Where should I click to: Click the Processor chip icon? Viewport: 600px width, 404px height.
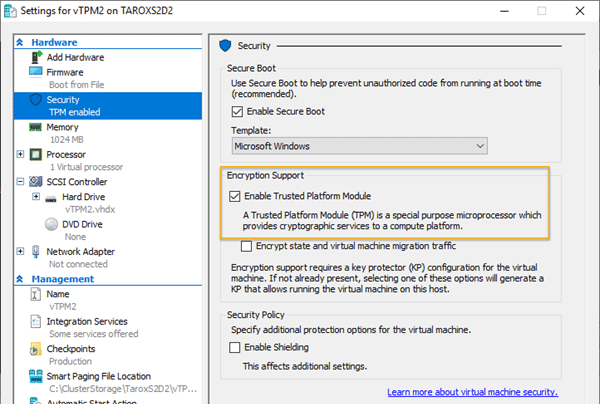(36, 155)
